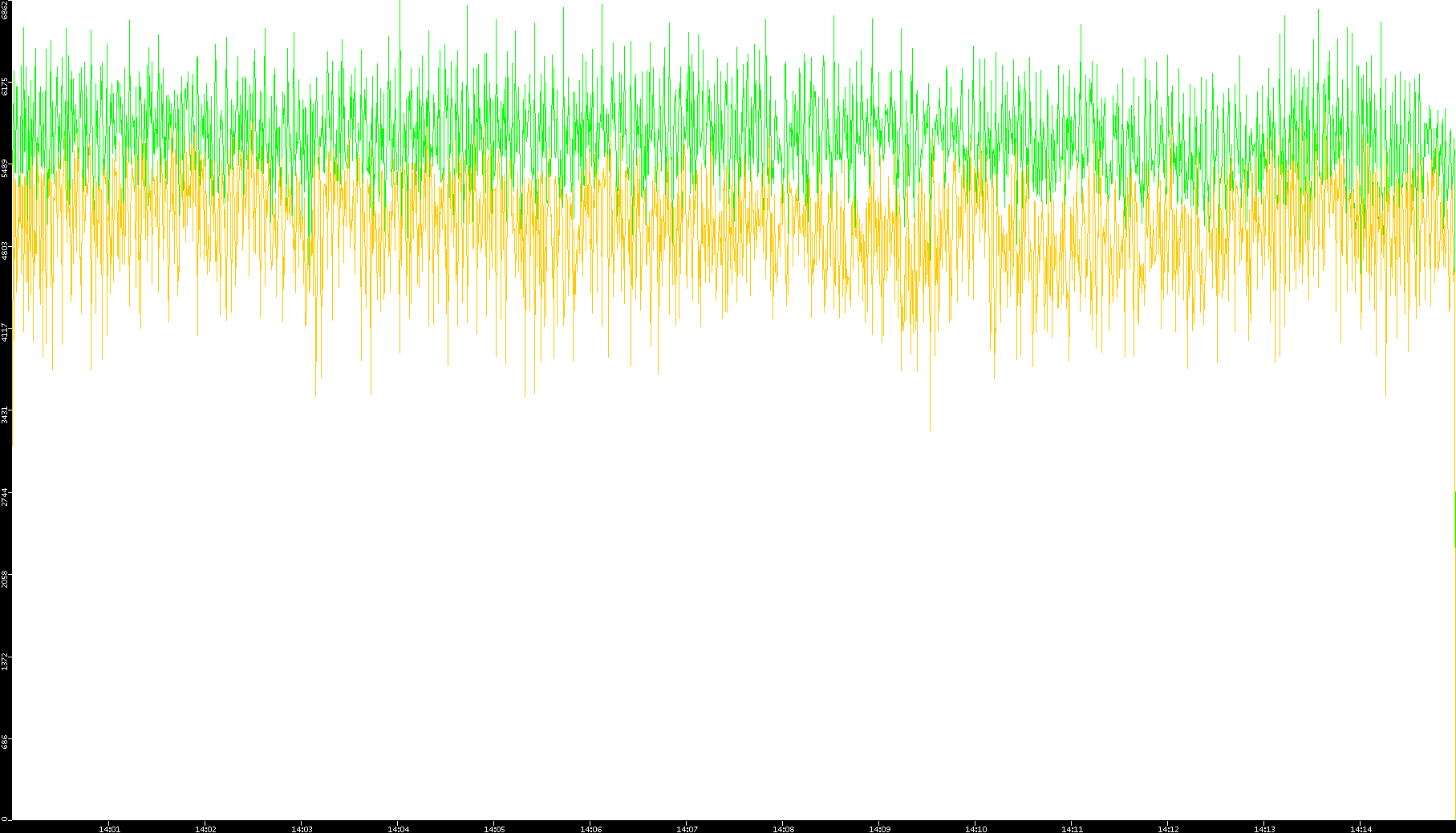The height and width of the screenshot is (833, 1456).
Task: Select the 5489 value on the vertical axis
Action: [x=5, y=168]
